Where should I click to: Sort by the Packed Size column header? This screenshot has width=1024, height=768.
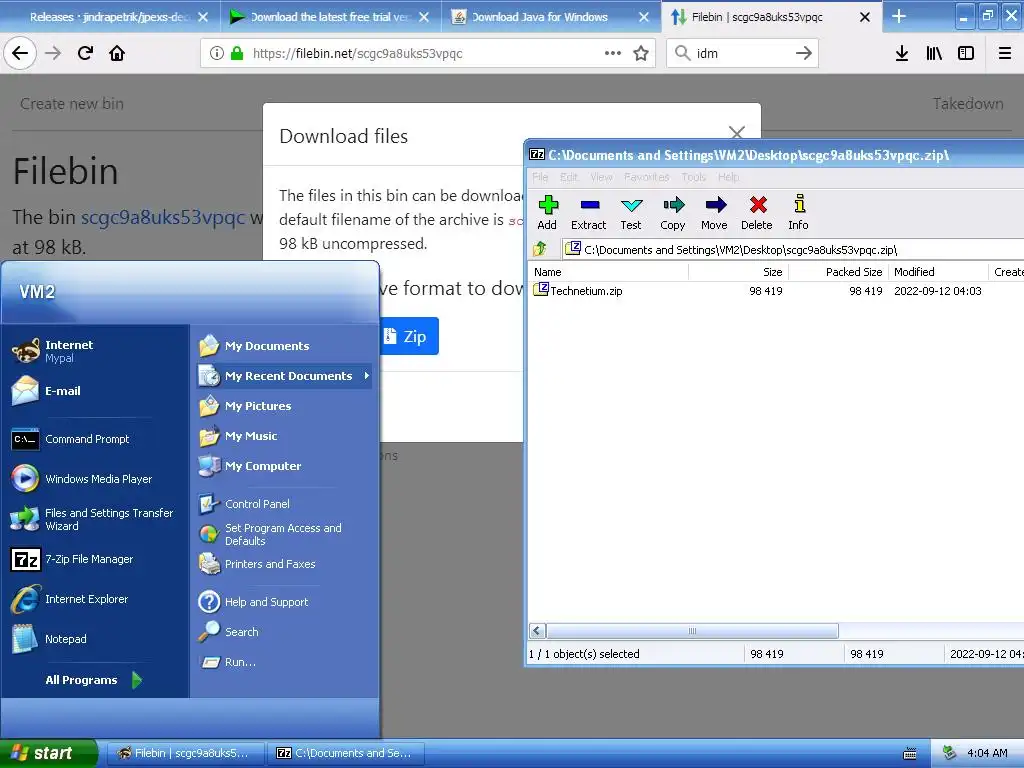click(839, 272)
